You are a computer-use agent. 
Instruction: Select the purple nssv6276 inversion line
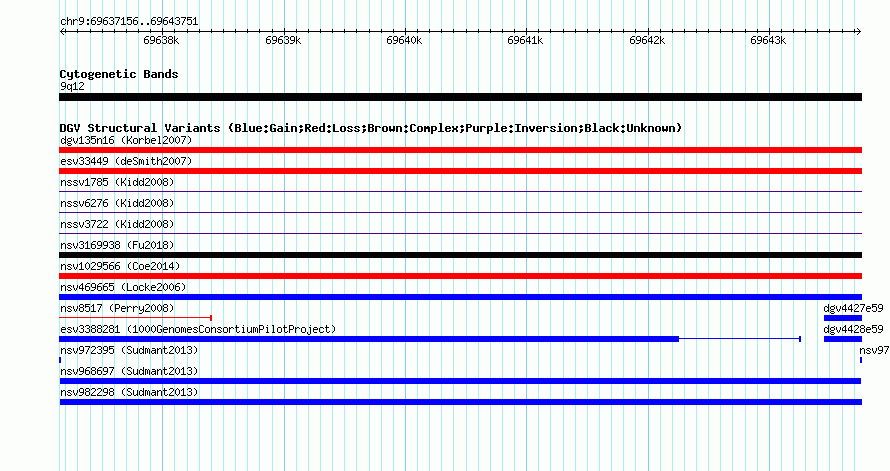click(x=460, y=213)
